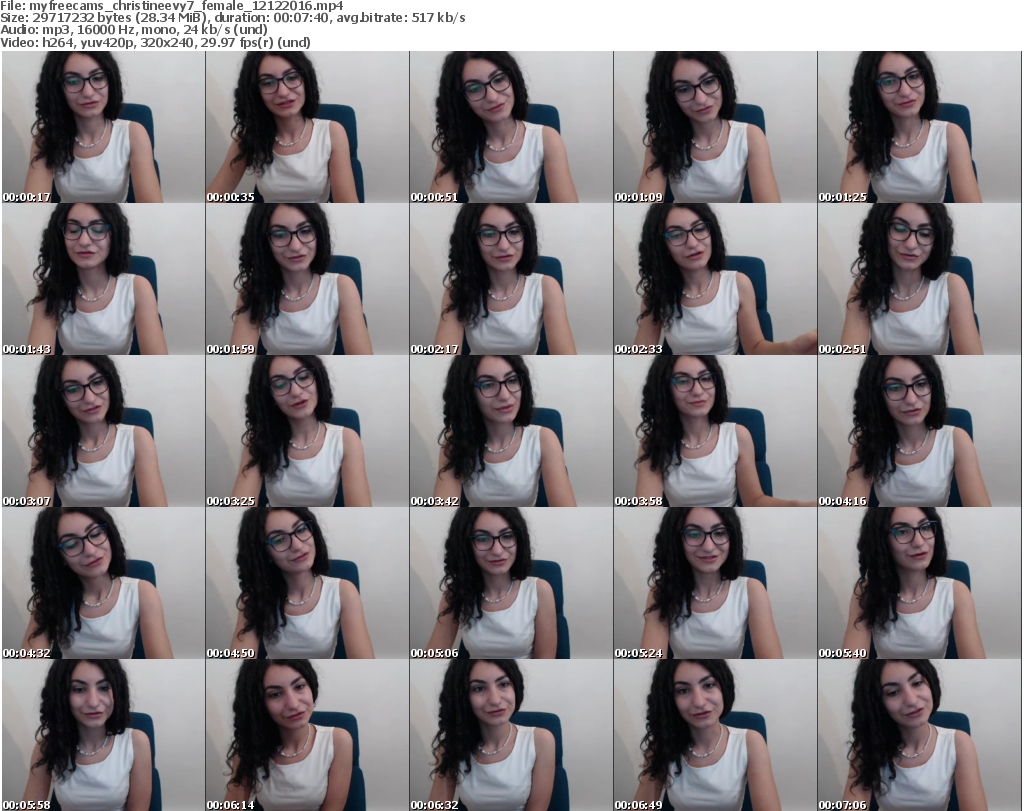Viewport: 1024px width, 811px height.
Task: Click the File name header line
Action: (x=172, y=6)
